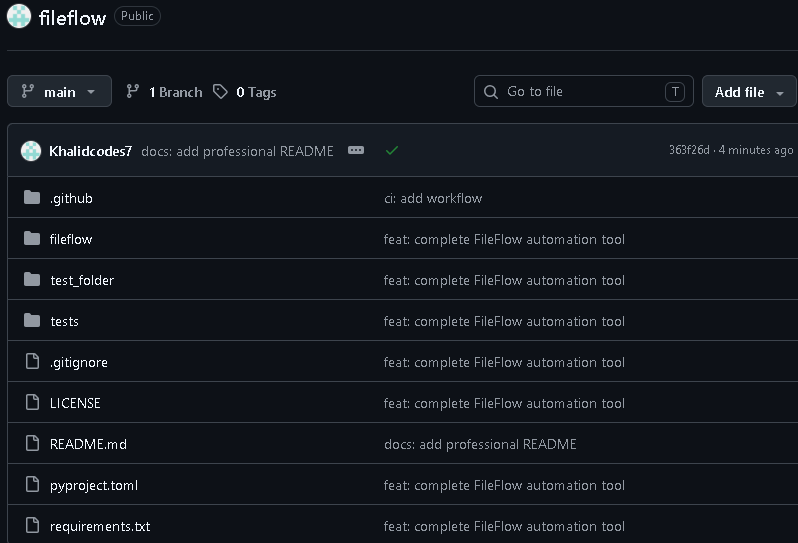
Task: Open the commit message in .gitignore row
Action: [x=504, y=362]
